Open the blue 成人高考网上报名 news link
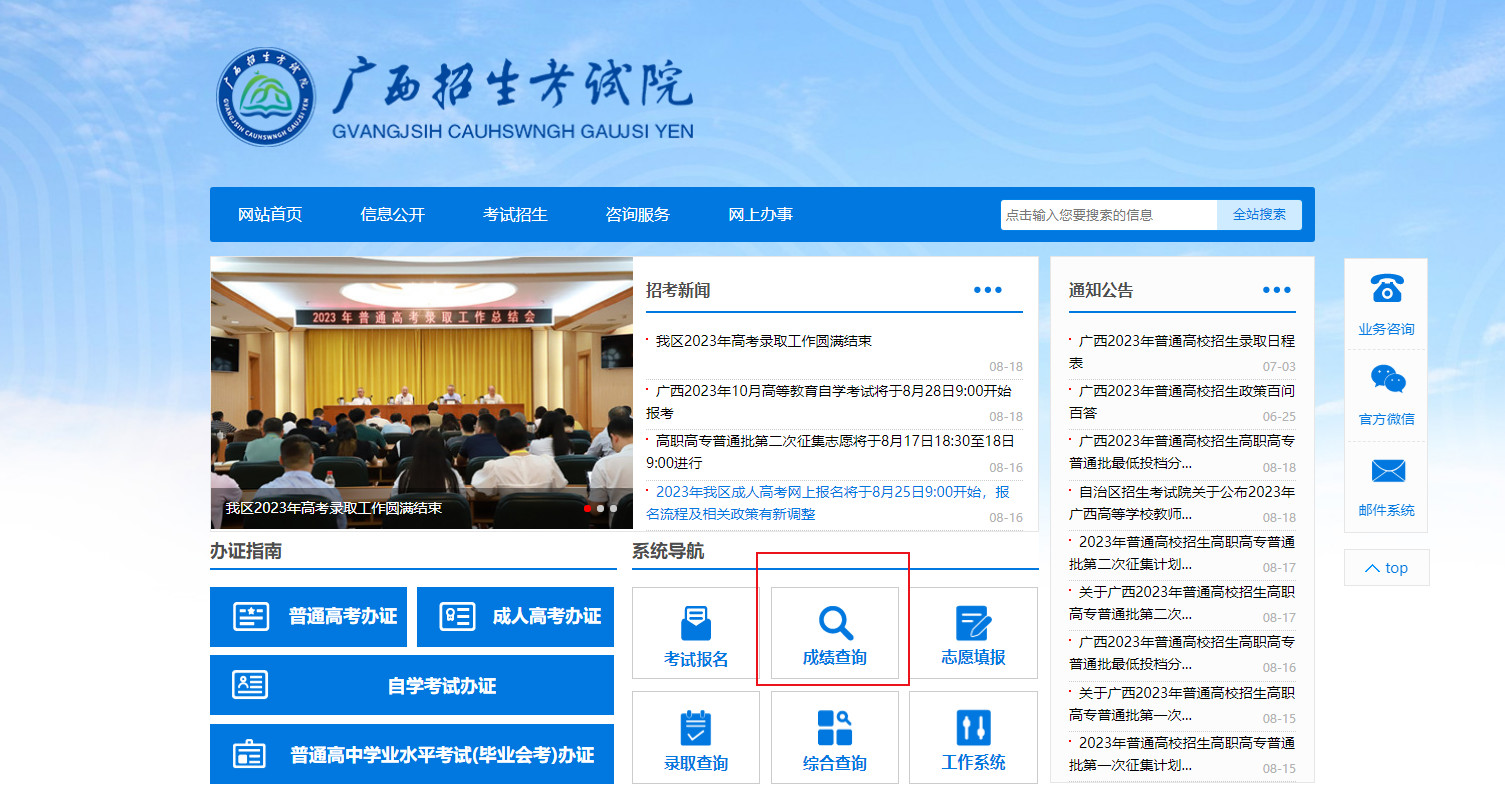 [x=828, y=503]
